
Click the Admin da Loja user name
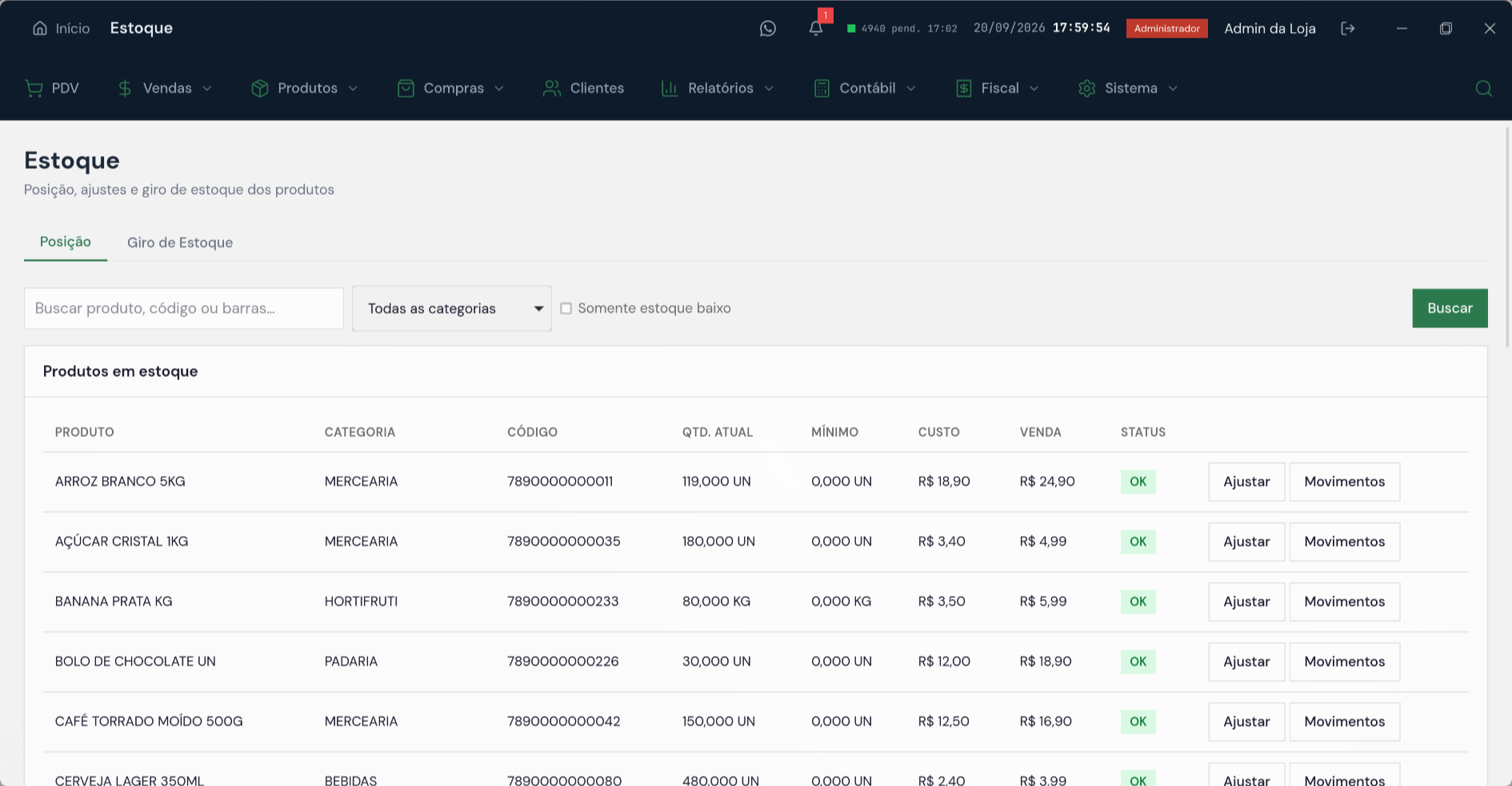click(x=1270, y=29)
